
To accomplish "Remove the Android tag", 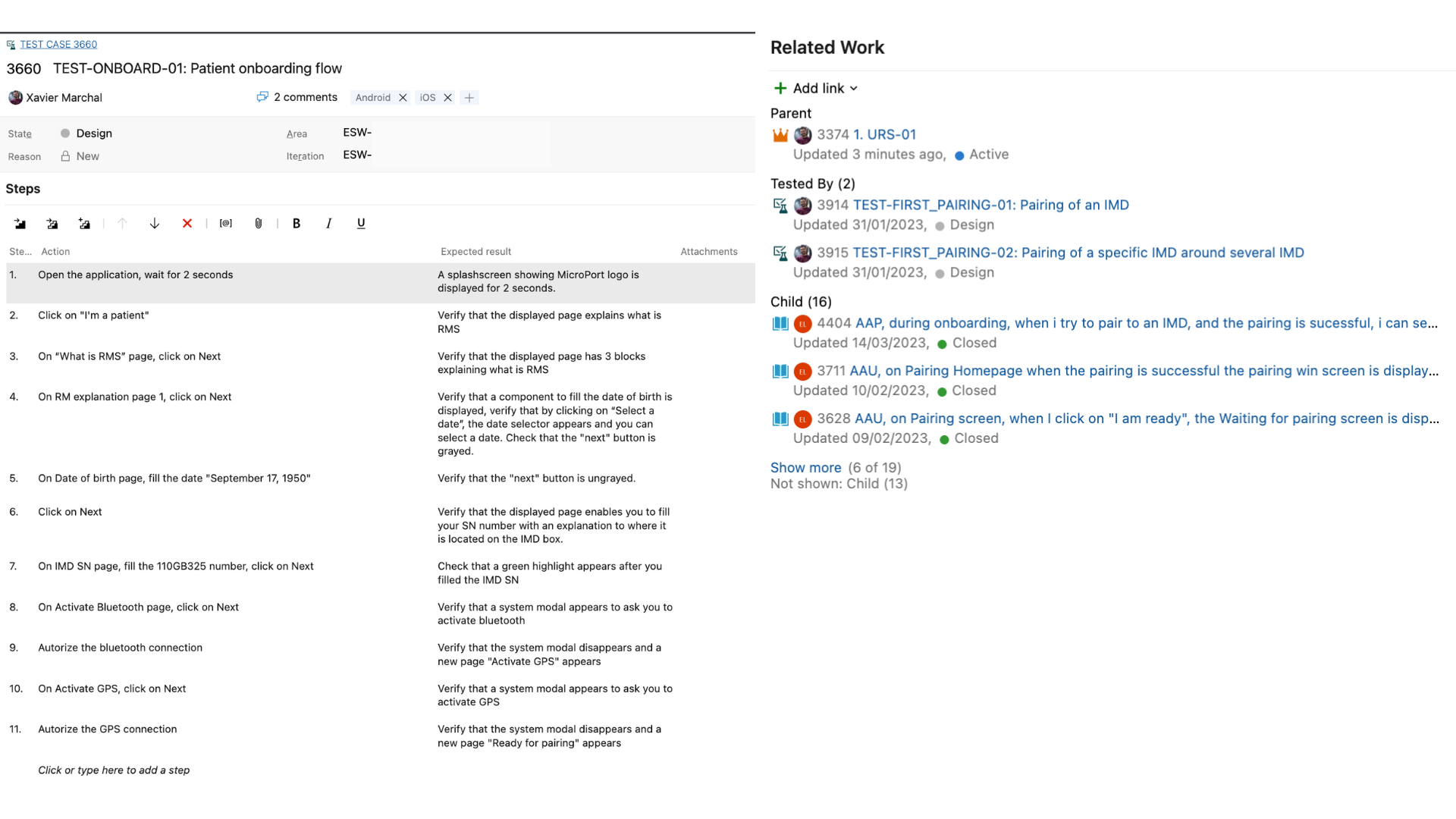I will 403,98.
